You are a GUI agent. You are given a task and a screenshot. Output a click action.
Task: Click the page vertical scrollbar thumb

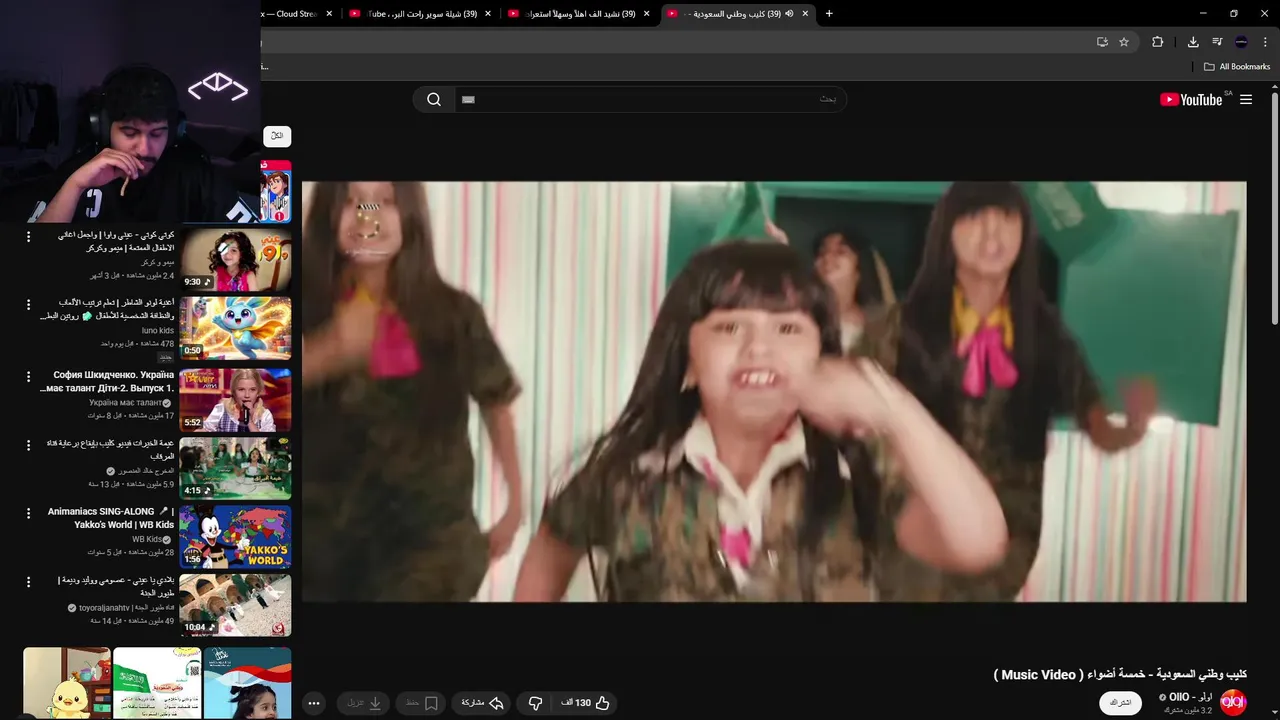click(1275, 208)
